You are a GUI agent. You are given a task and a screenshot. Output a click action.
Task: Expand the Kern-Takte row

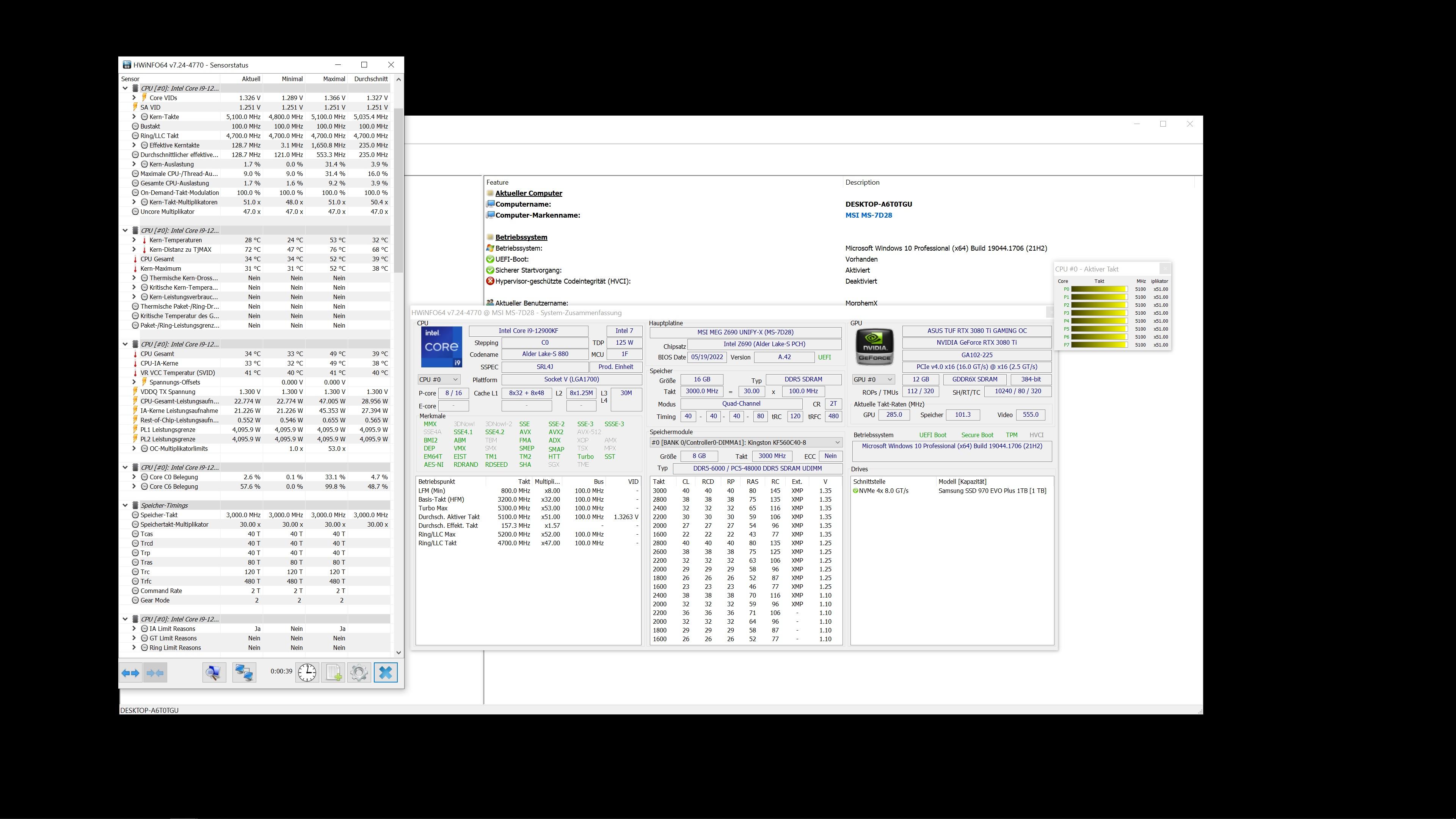click(x=134, y=117)
